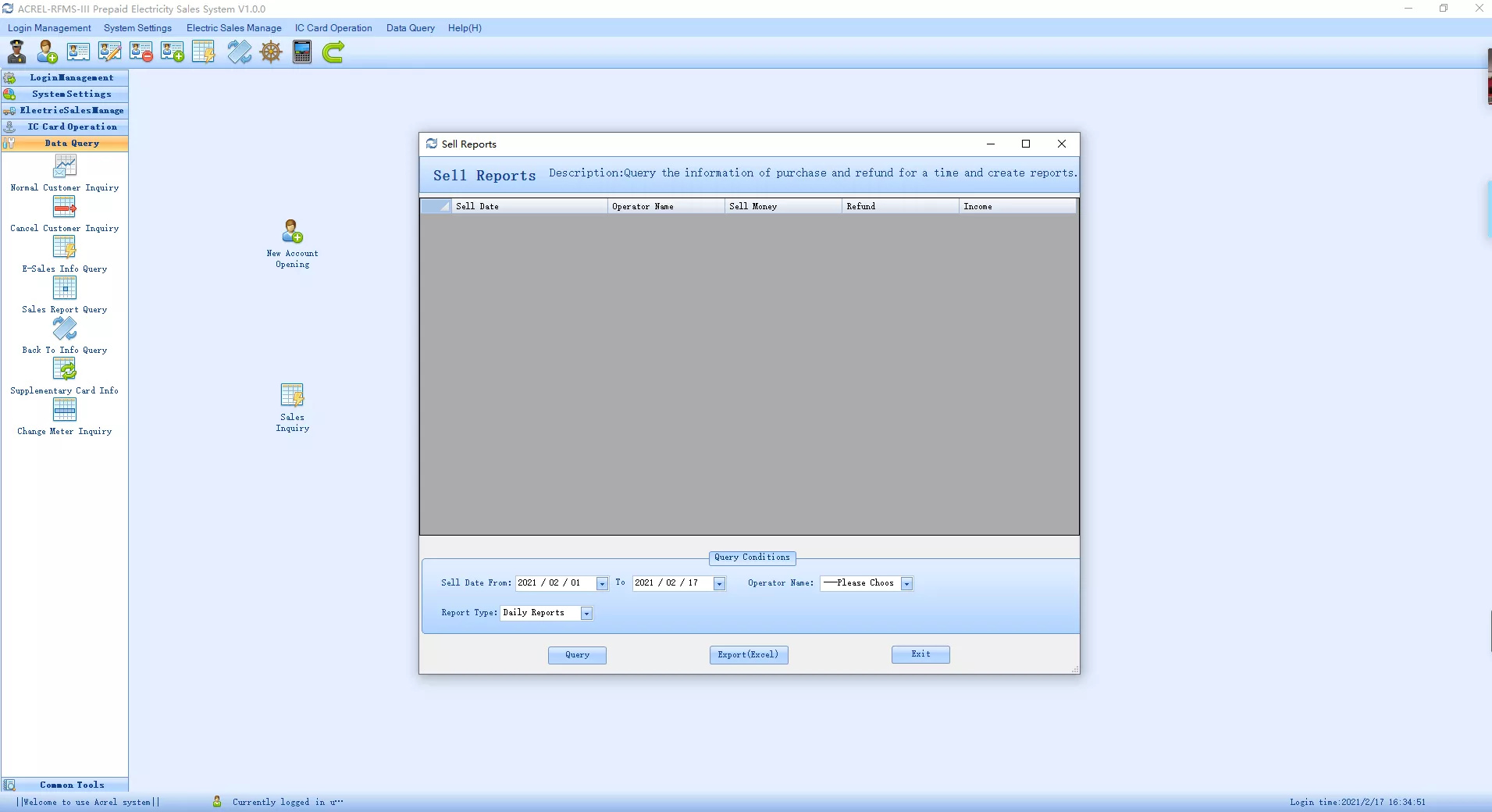Image resolution: width=1492 pixels, height=812 pixels.
Task: Open the Electric Sales Manage menu
Action: click(233, 28)
